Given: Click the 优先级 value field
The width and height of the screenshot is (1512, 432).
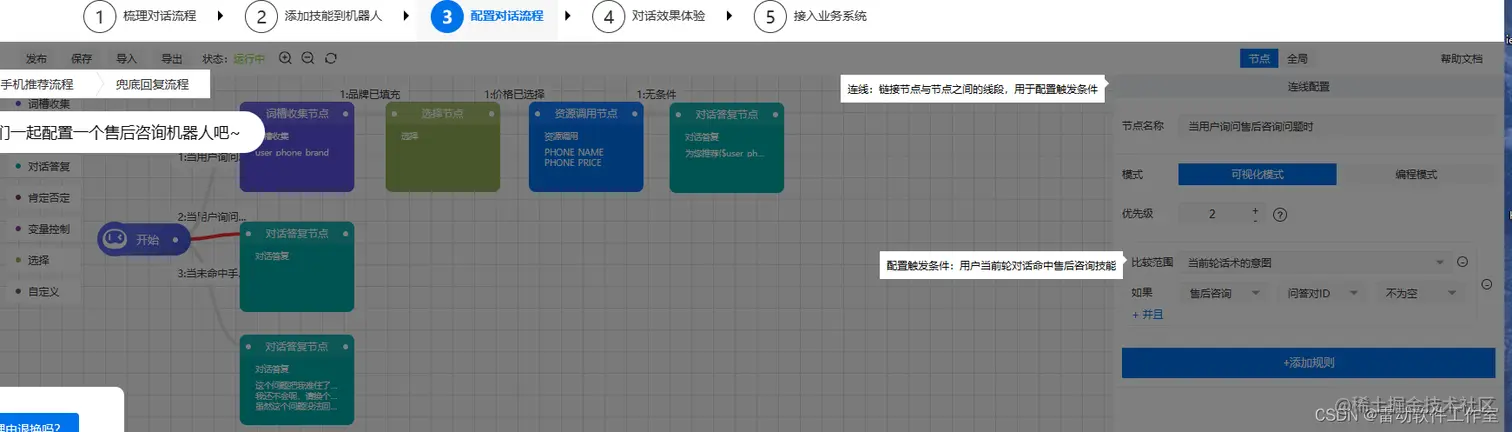Looking at the screenshot, I should click(x=1213, y=214).
